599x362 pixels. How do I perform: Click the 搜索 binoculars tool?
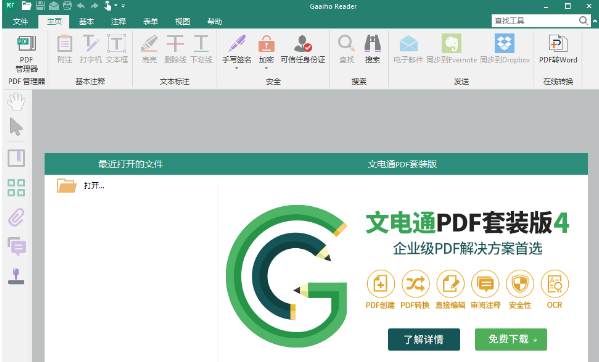point(372,48)
